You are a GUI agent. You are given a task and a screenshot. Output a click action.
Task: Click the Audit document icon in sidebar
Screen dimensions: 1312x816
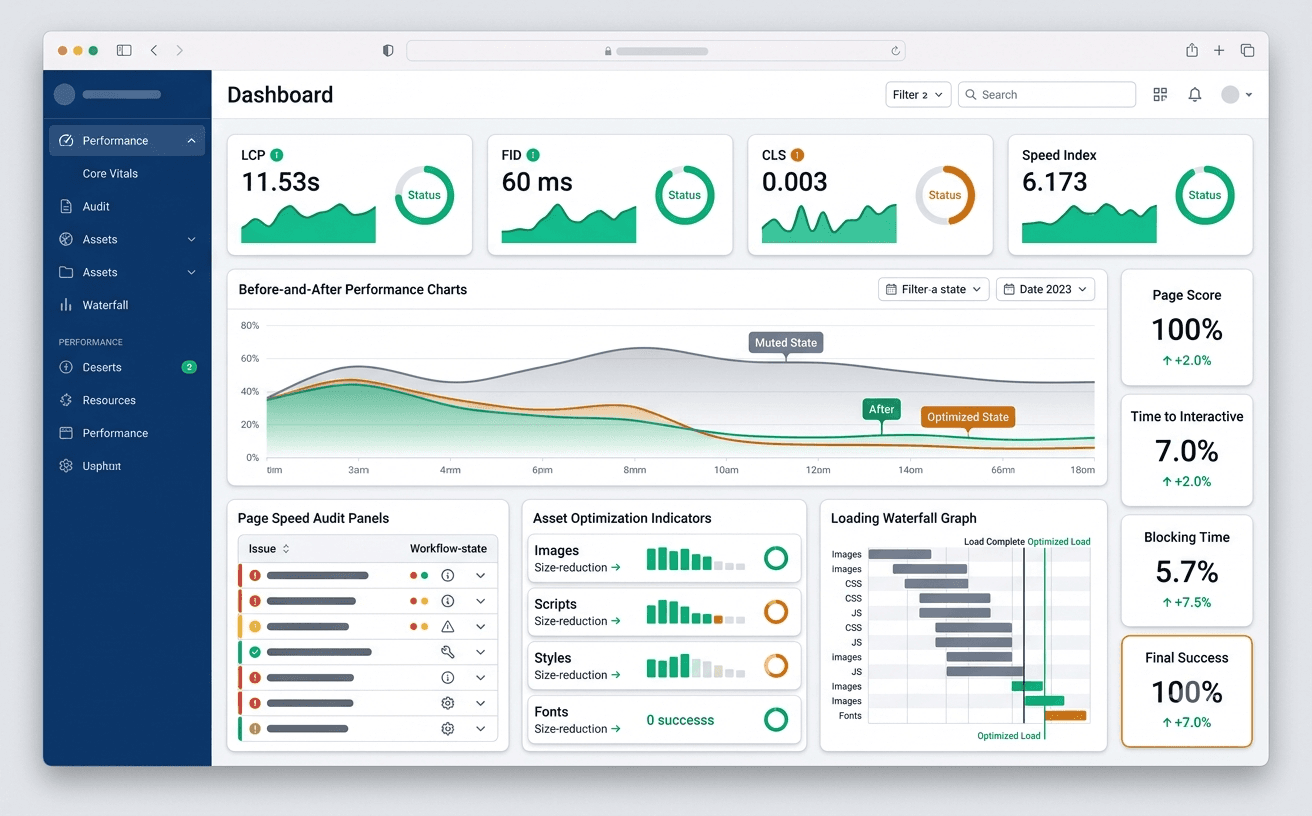(x=66, y=206)
